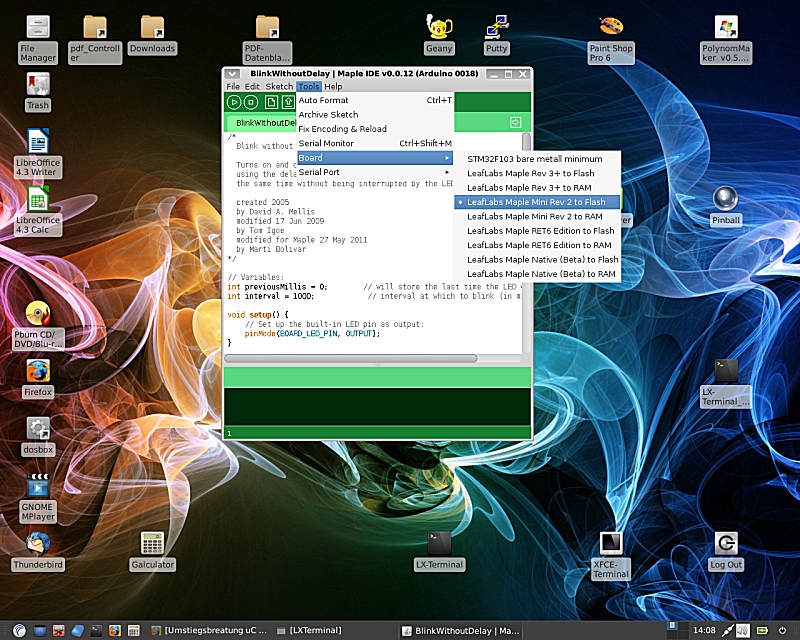Click the Calculator desktop icon
This screenshot has height=640, width=800.
pyautogui.click(x=153, y=551)
